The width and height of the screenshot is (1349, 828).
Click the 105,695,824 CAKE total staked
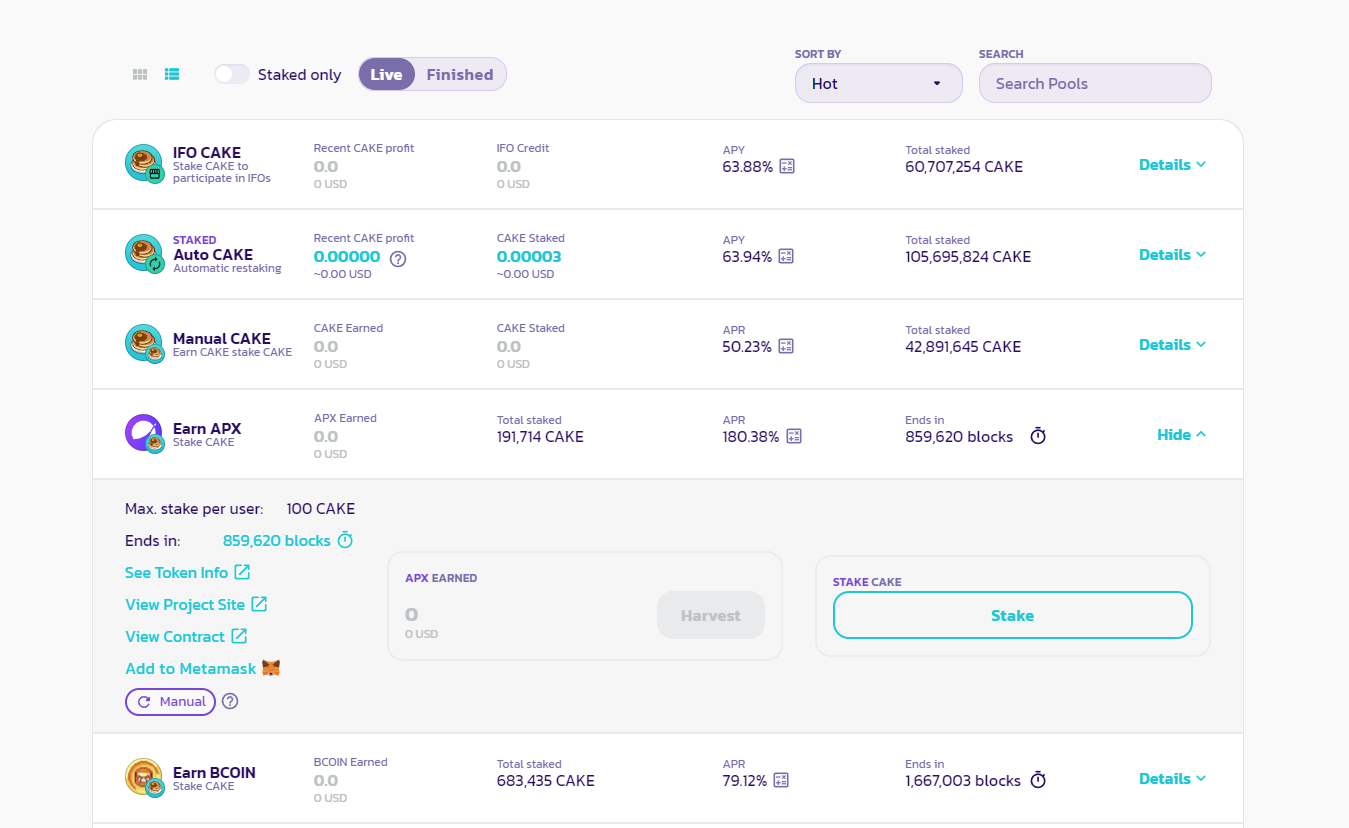click(x=968, y=257)
